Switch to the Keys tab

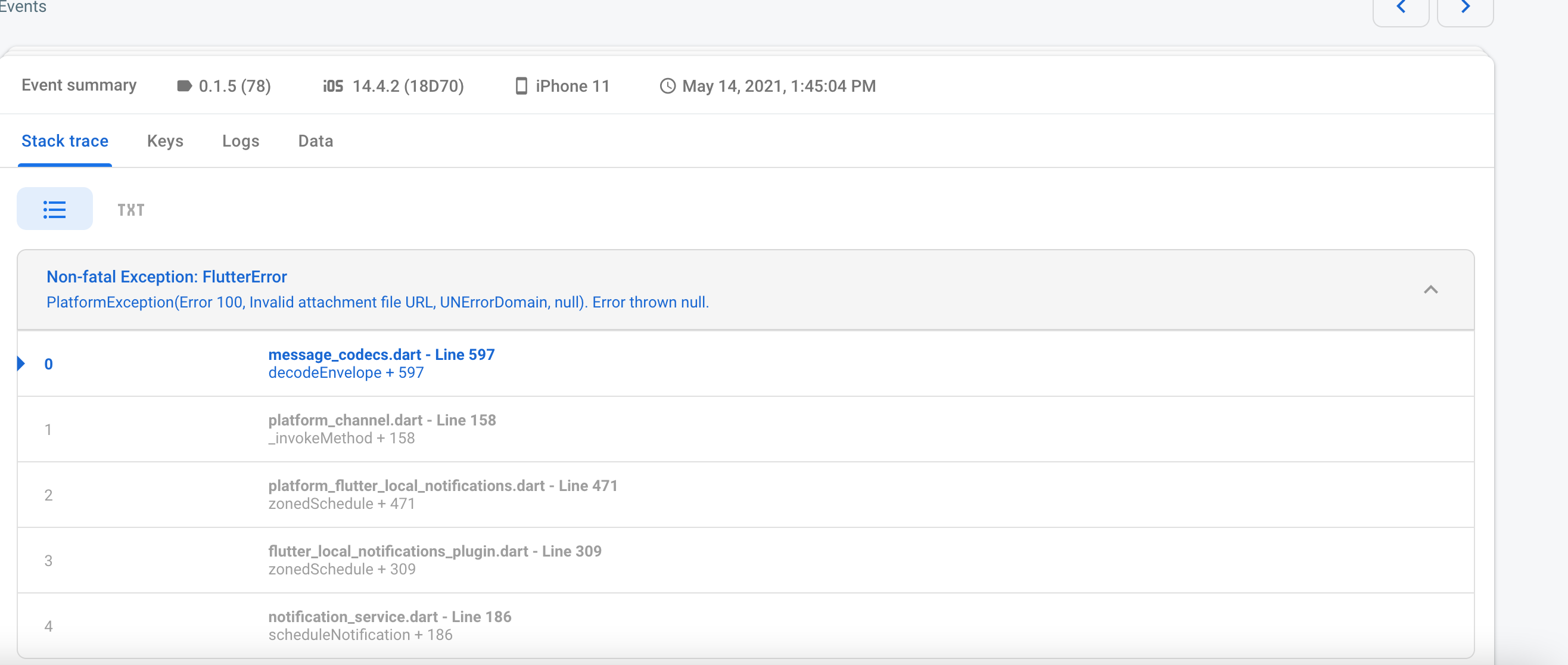165,141
